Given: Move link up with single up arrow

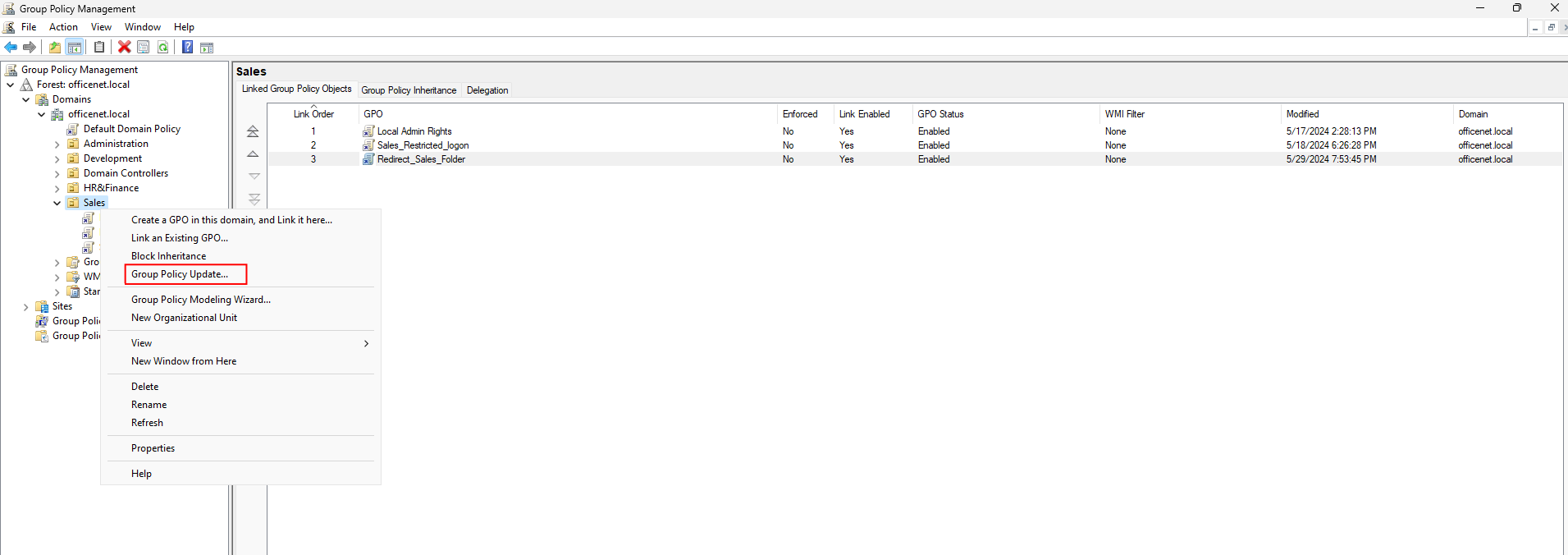Looking at the screenshot, I should [x=253, y=154].
